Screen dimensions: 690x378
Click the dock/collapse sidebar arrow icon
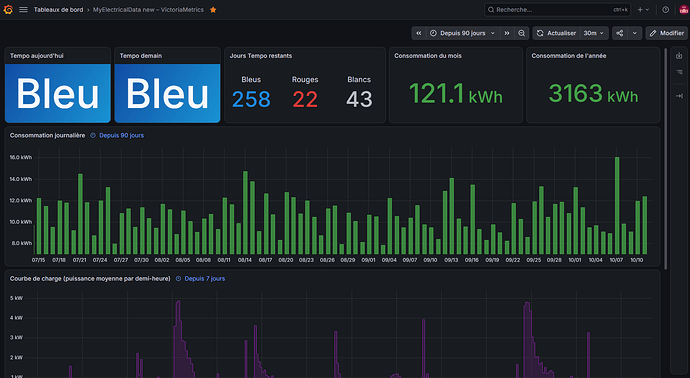(679, 95)
